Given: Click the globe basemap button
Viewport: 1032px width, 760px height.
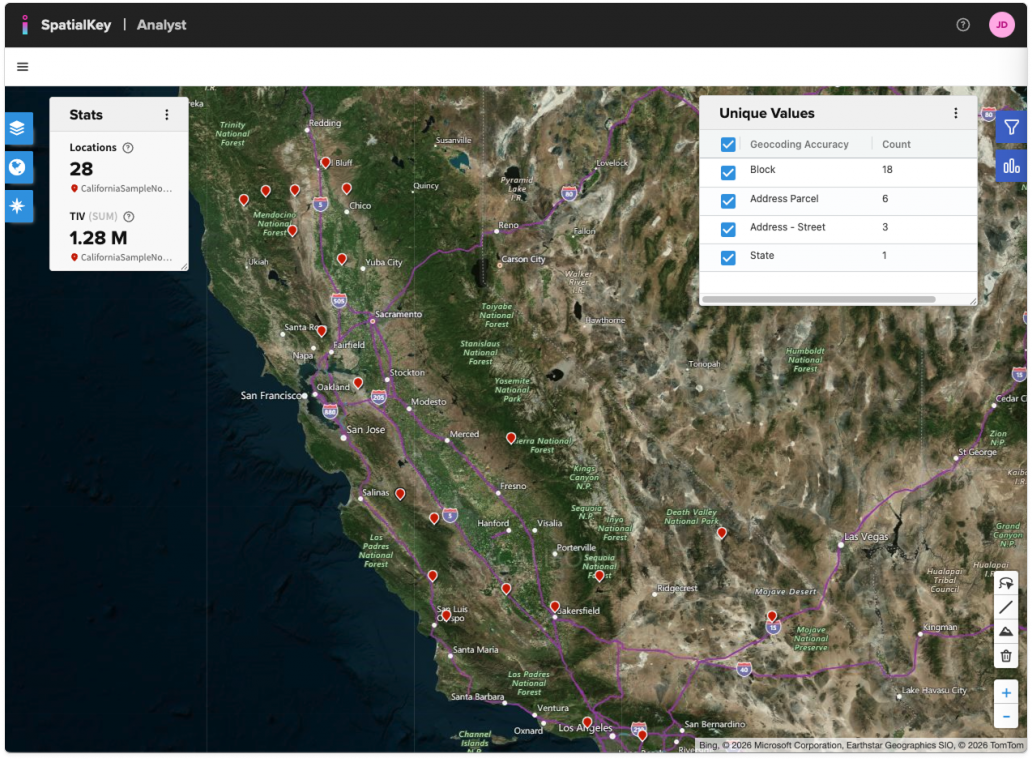Looking at the screenshot, I should [x=18, y=167].
